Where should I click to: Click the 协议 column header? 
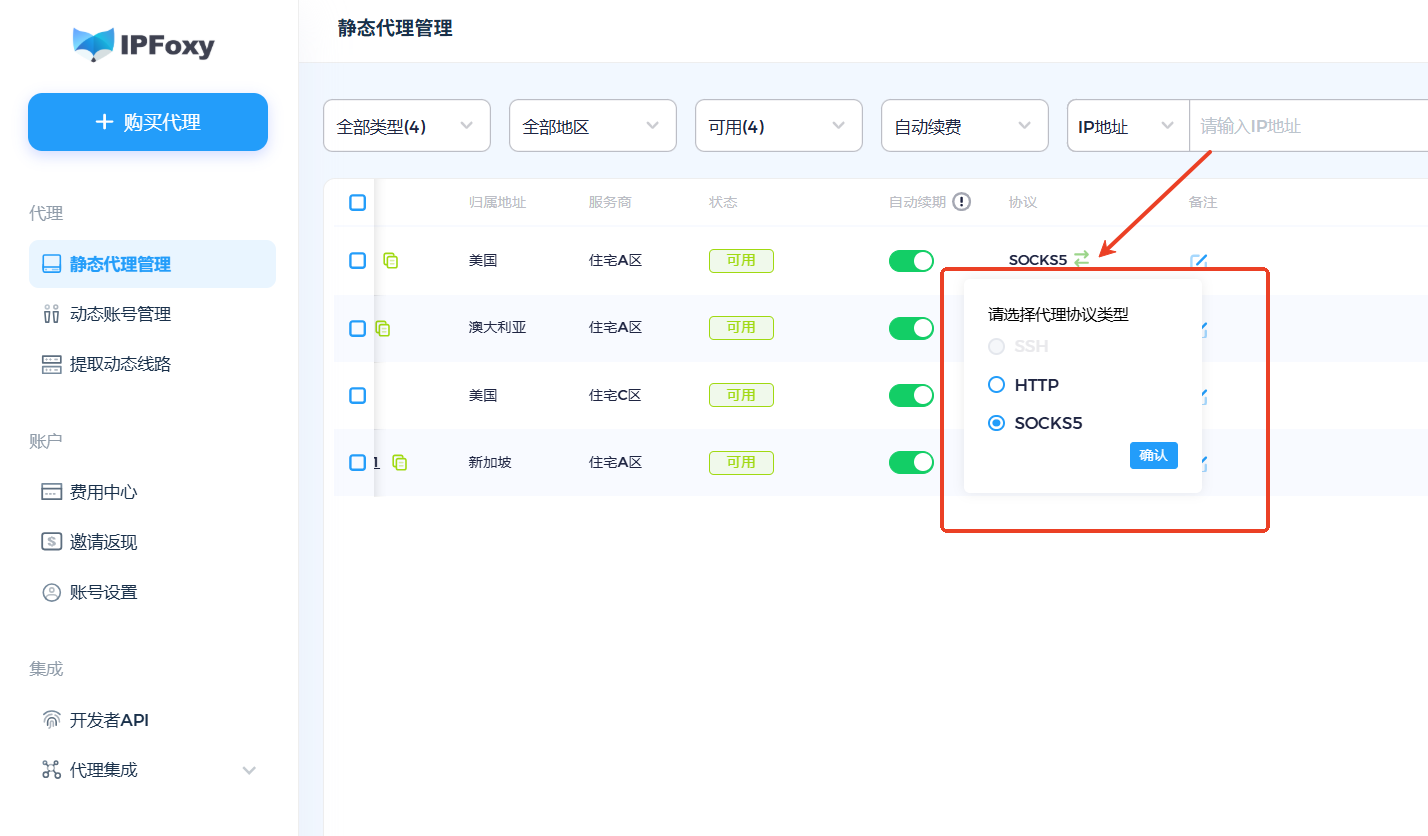tap(1023, 202)
